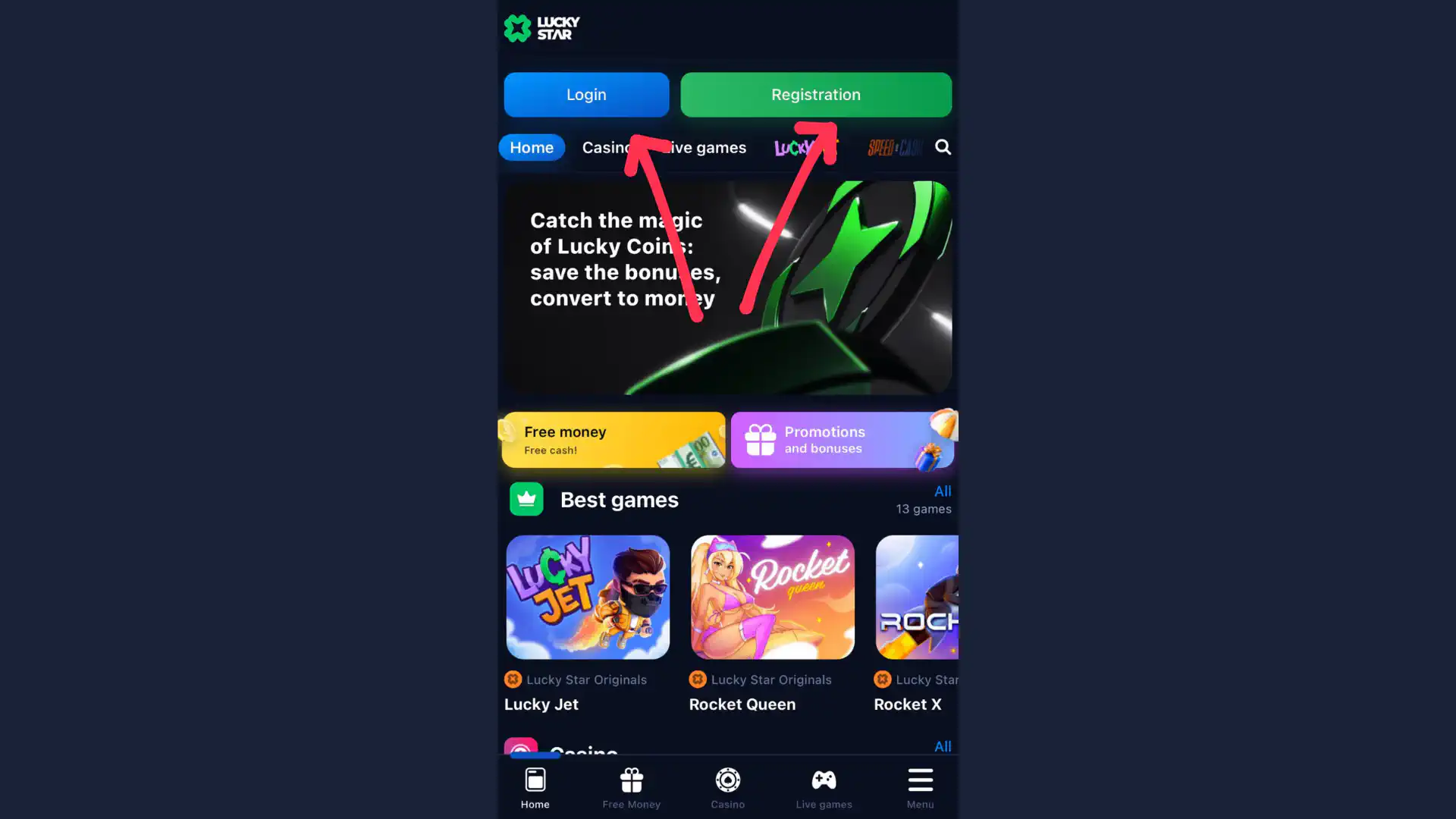Image resolution: width=1456 pixels, height=819 pixels.
Task: Click the Login button
Action: tap(586, 94)
